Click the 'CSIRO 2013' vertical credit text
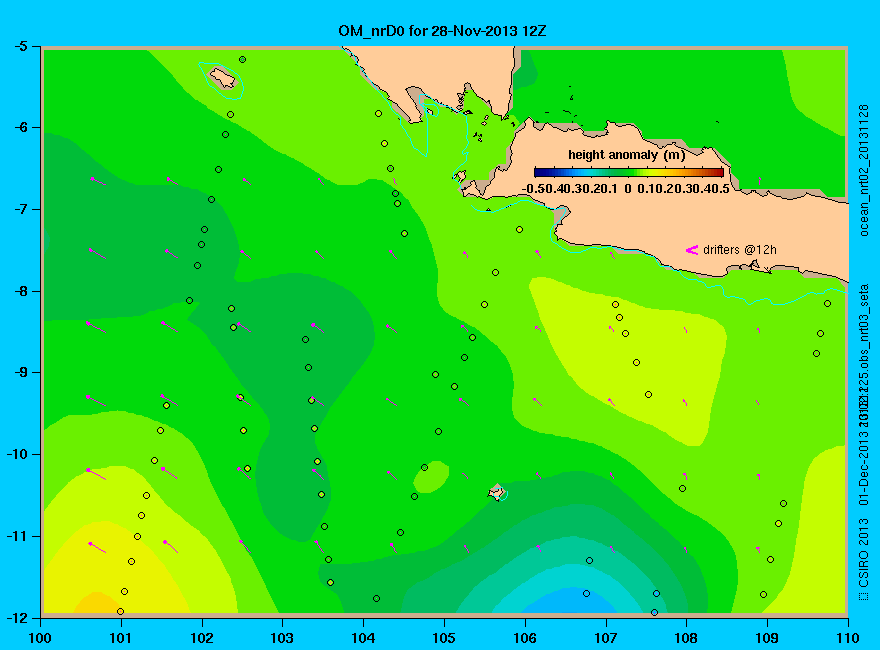This screenshot has width=880, height=650. point(864,553)
